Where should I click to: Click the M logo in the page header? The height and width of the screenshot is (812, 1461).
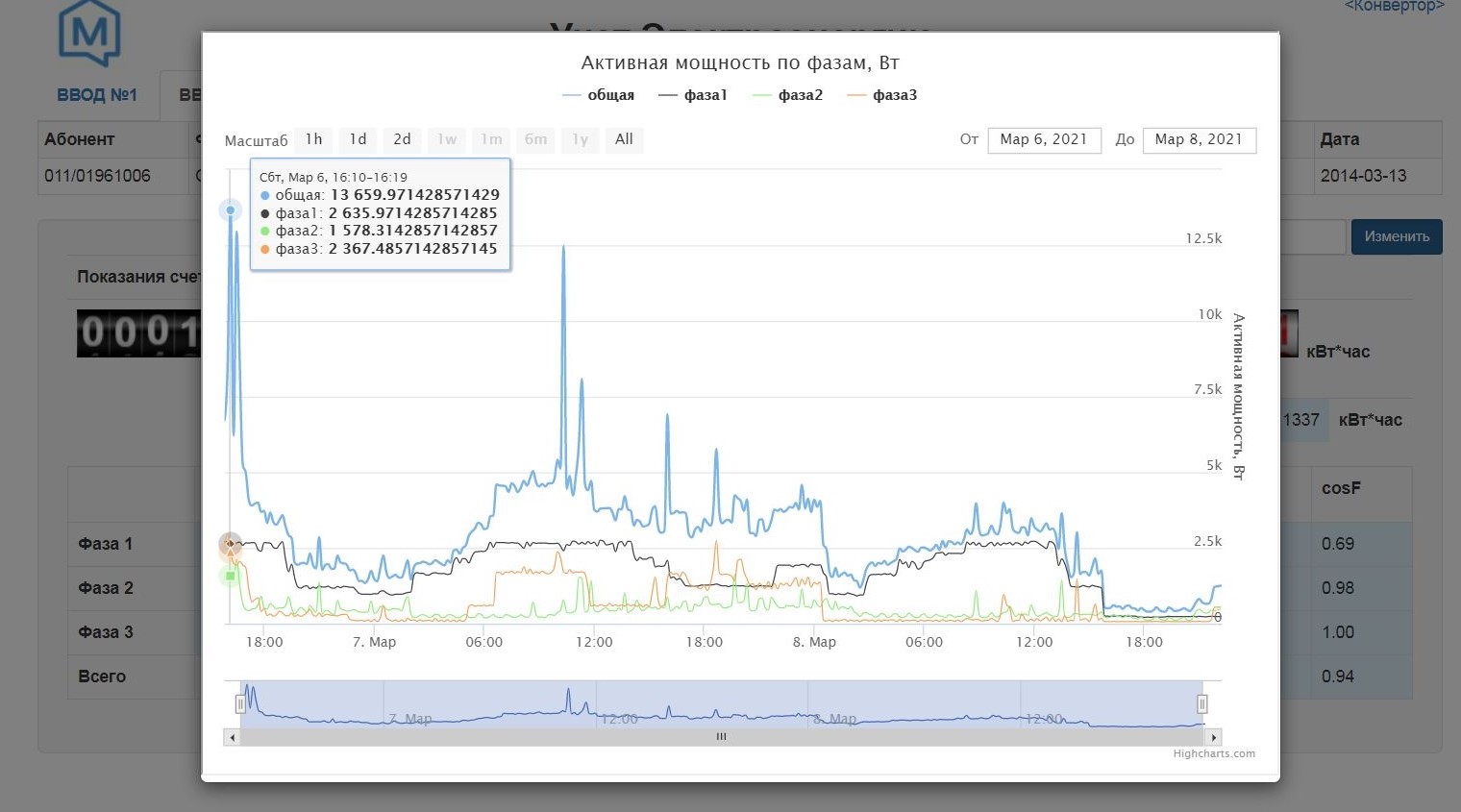coord(89,34)
